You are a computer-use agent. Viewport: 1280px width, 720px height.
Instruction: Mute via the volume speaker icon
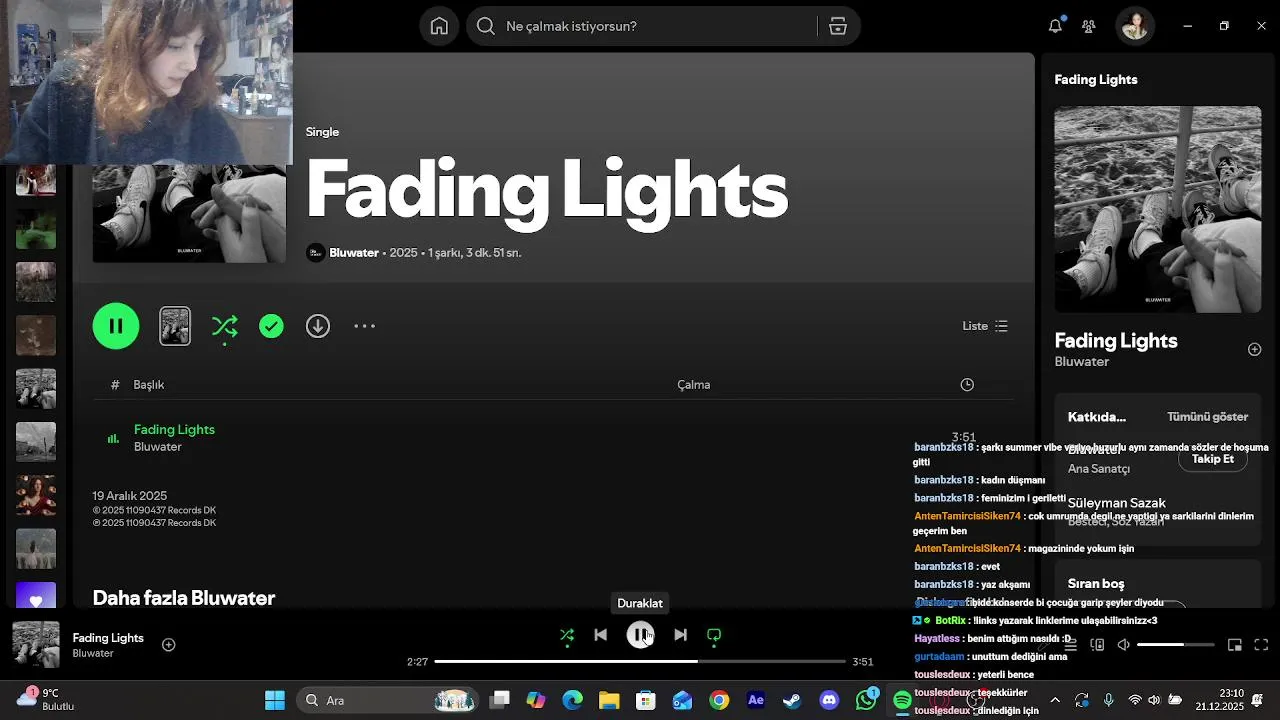click(x=1124, y=645)
